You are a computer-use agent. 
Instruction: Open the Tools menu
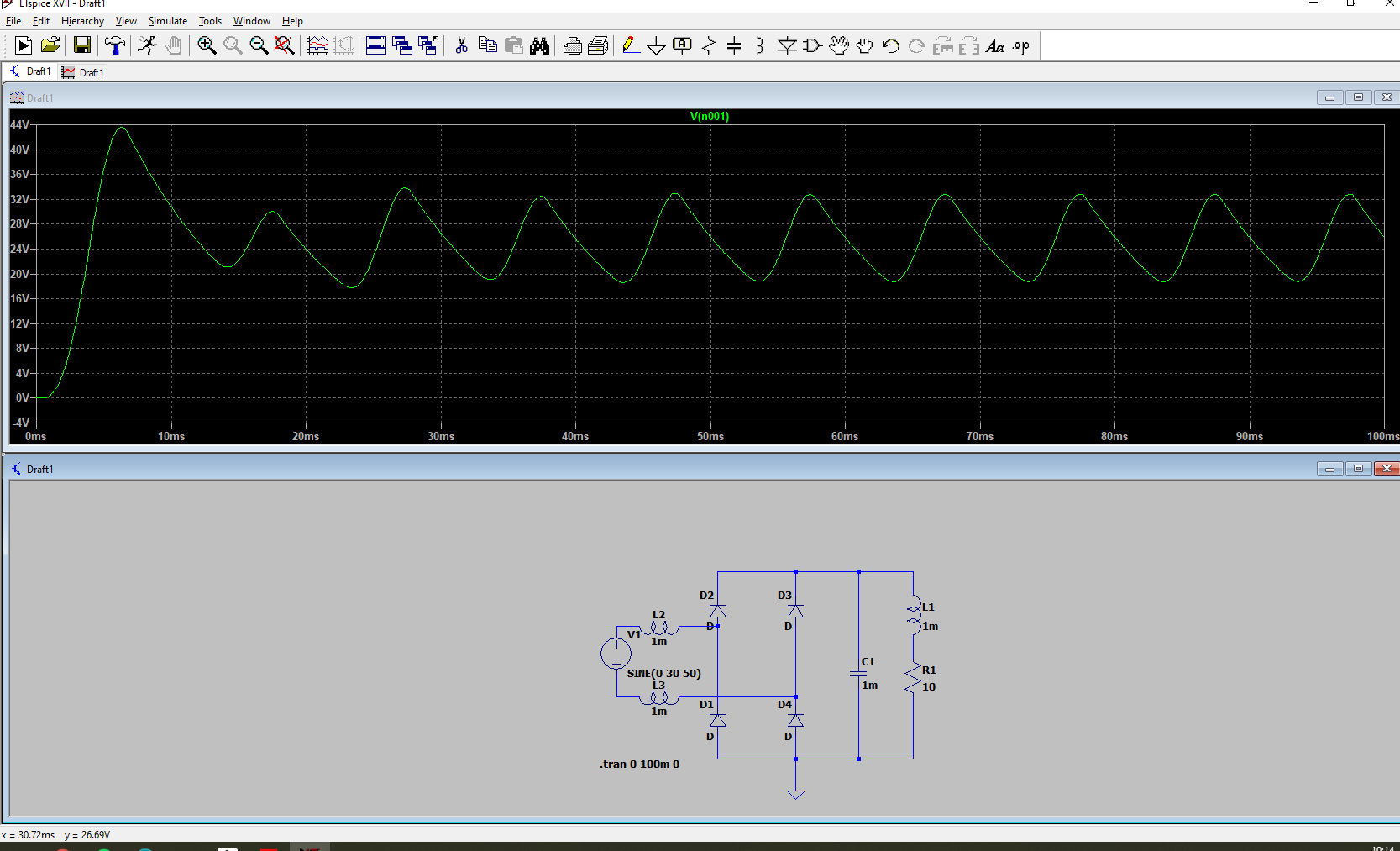pos(210,21)
